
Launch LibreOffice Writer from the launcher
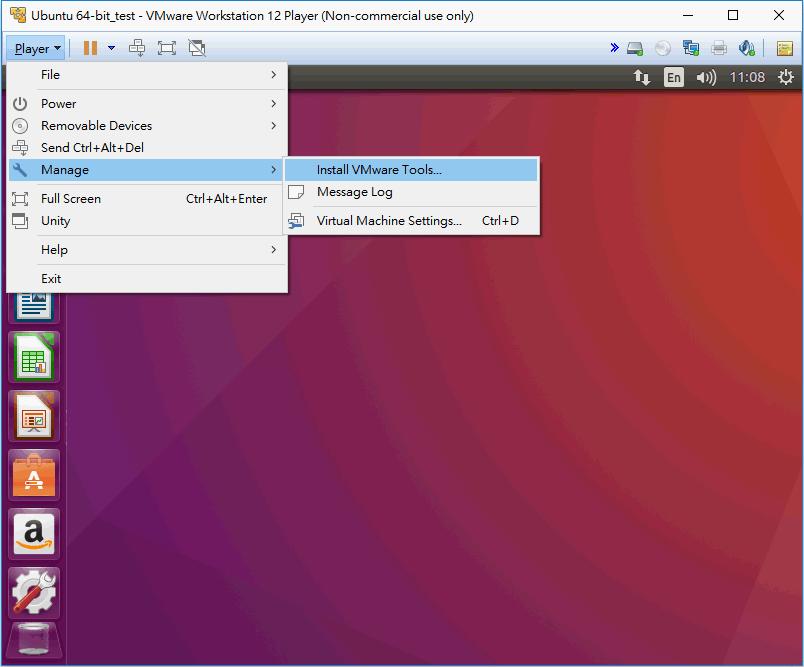34,306
